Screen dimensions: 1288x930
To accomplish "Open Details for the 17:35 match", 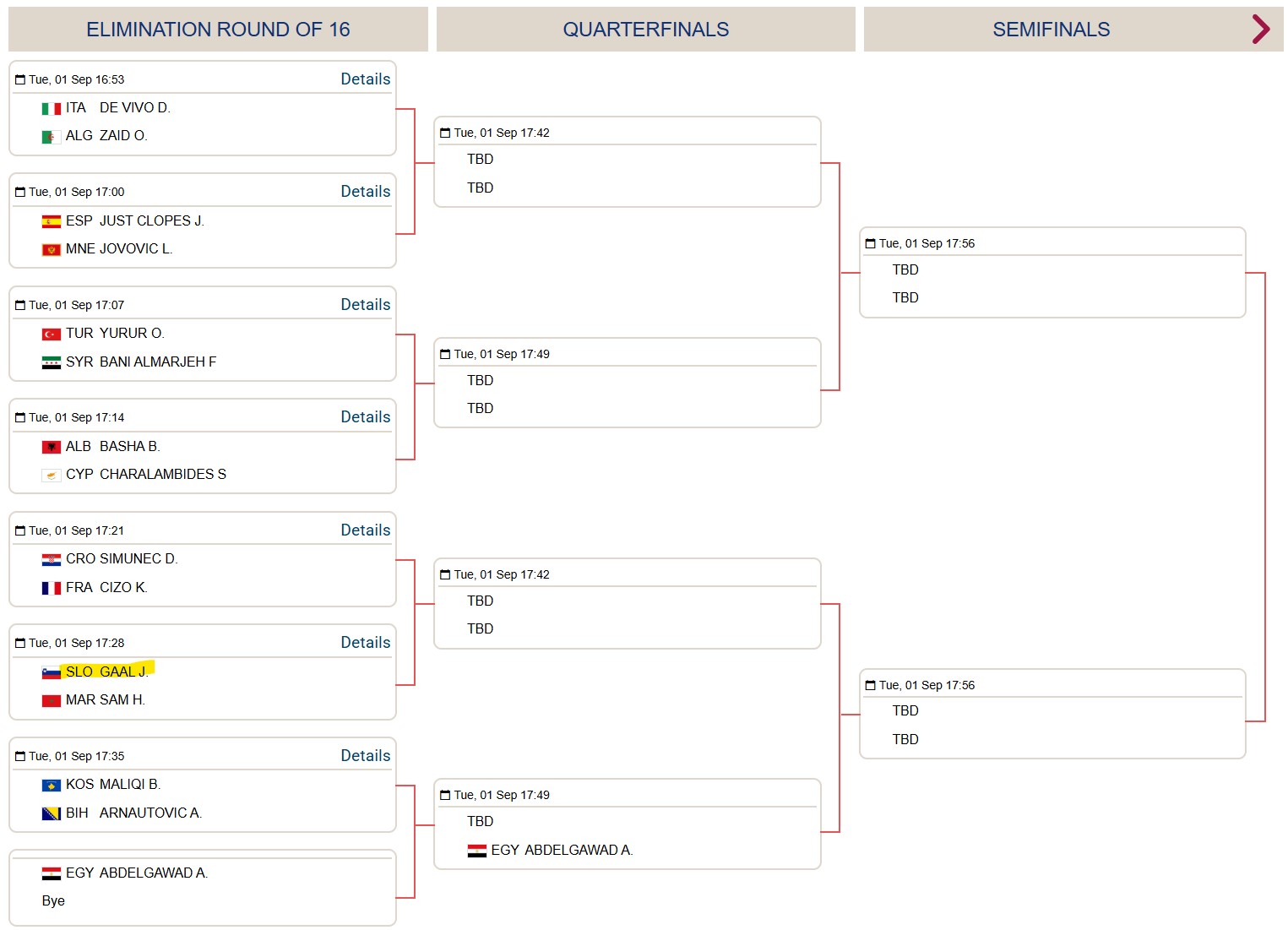I will [366, 755].
